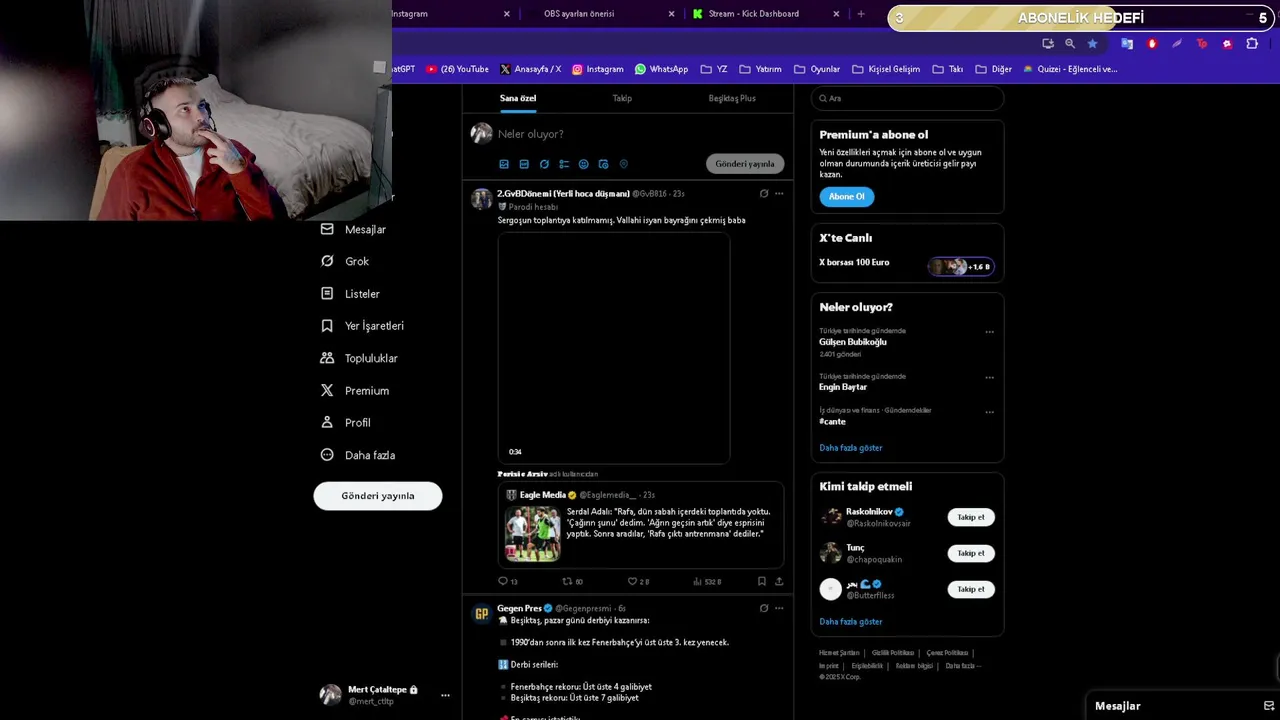Open the browser extensions puzzle icon
The height and width of the screenshot is (720, 1280).
[1252, 44]
